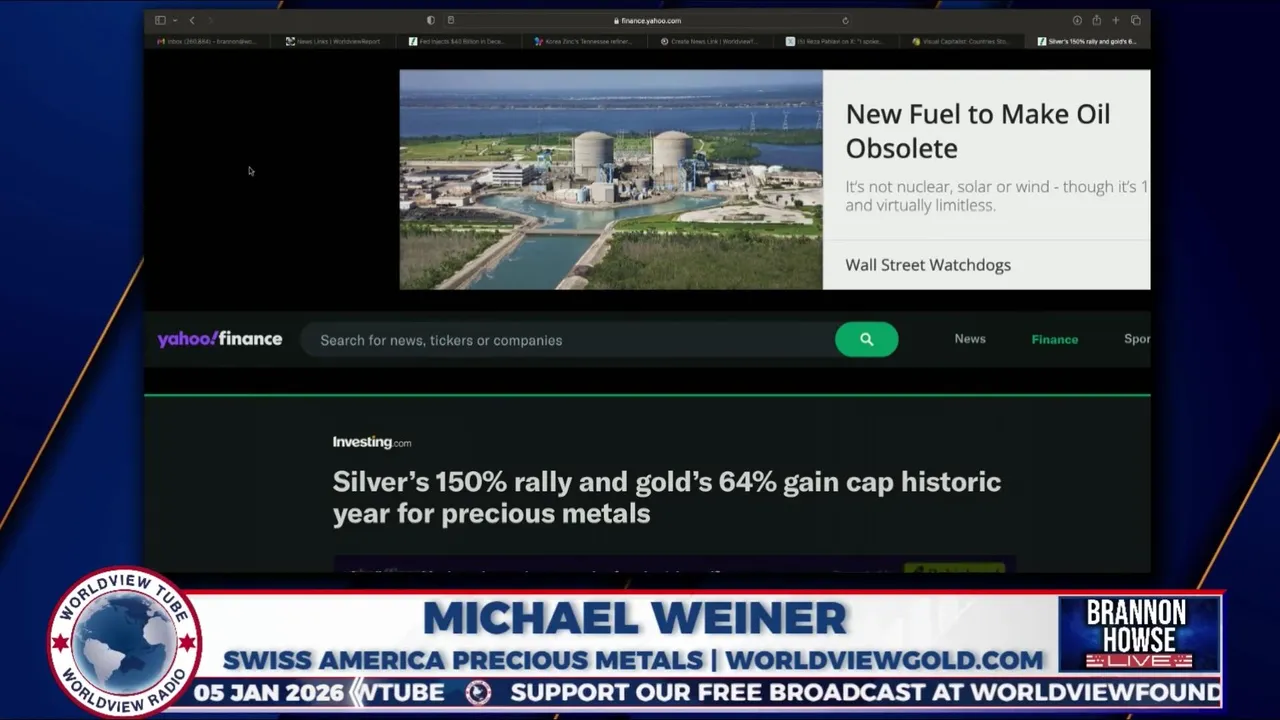
Task: Open the Wall Street Watchdogs link
Action: point(928,265)
